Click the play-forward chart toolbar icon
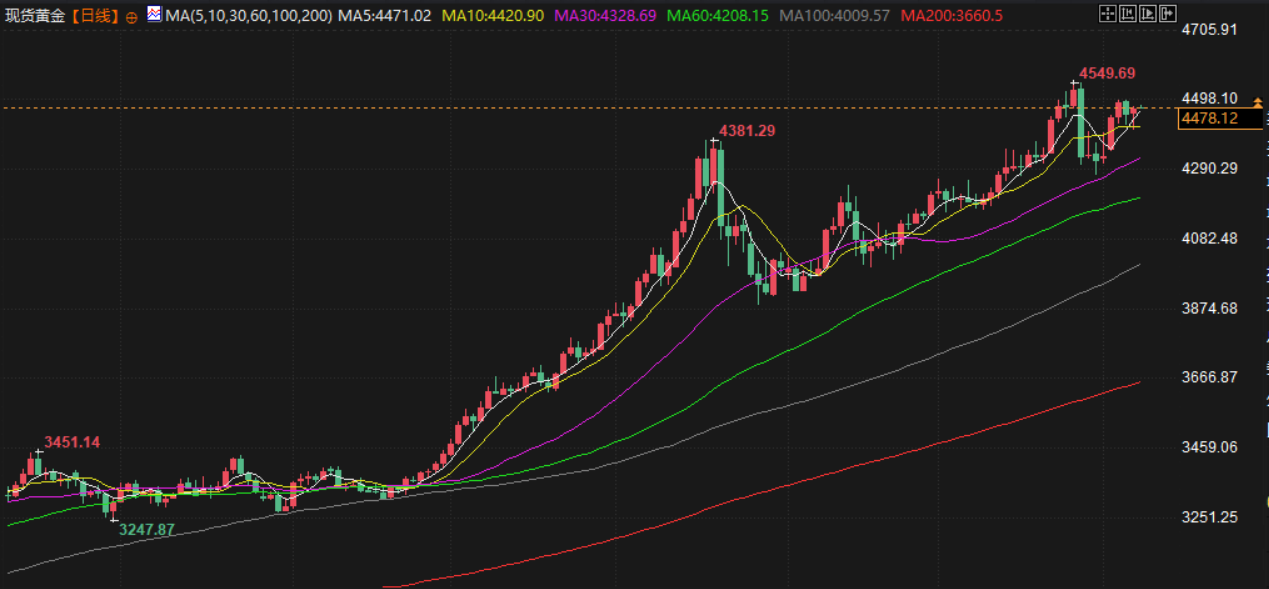 1148,14
